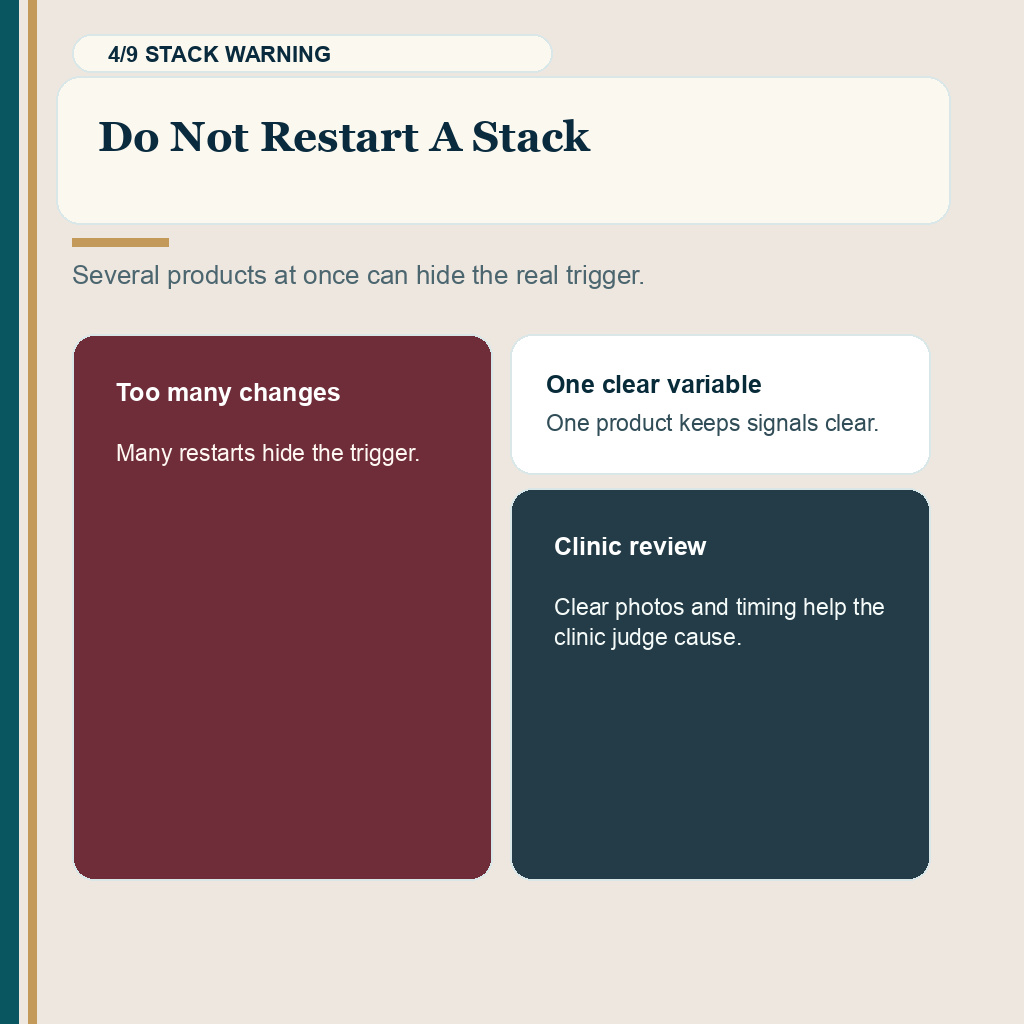Open the navy Clinic review card

coord(720,684)
